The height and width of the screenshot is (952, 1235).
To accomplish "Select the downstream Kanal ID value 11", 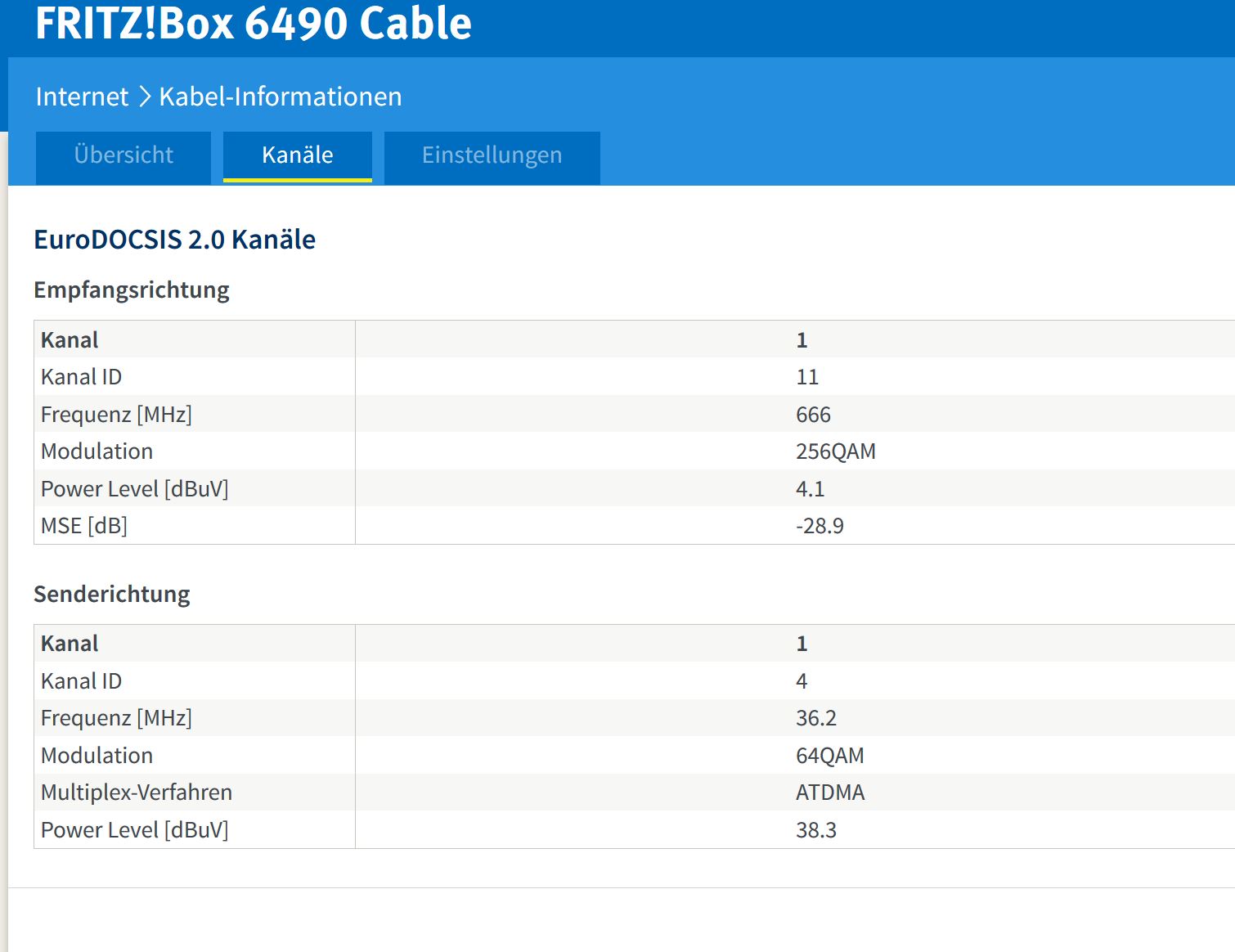I will 807,377.
